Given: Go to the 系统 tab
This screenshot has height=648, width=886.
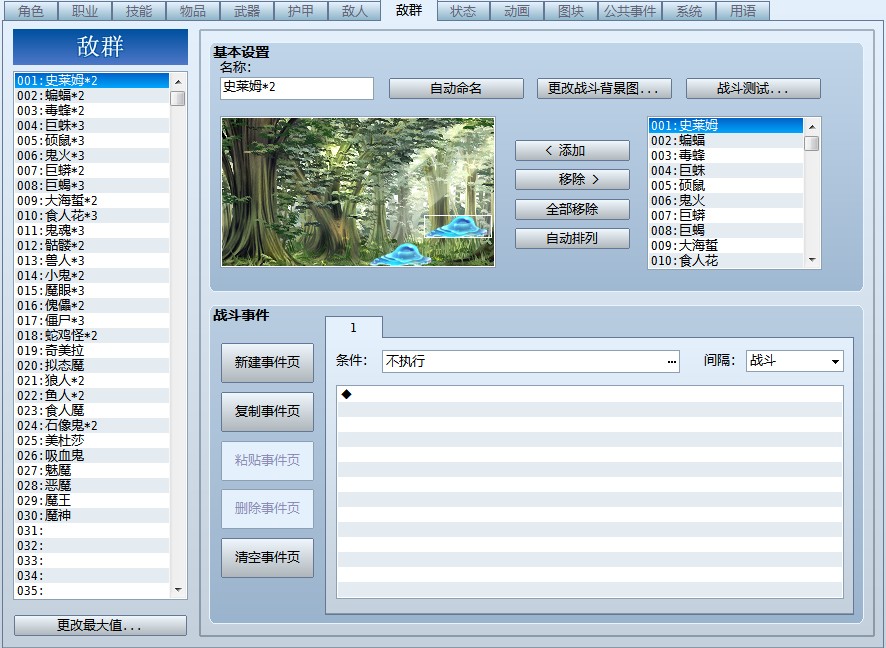Looking at the screenshot, I should 689,11.
